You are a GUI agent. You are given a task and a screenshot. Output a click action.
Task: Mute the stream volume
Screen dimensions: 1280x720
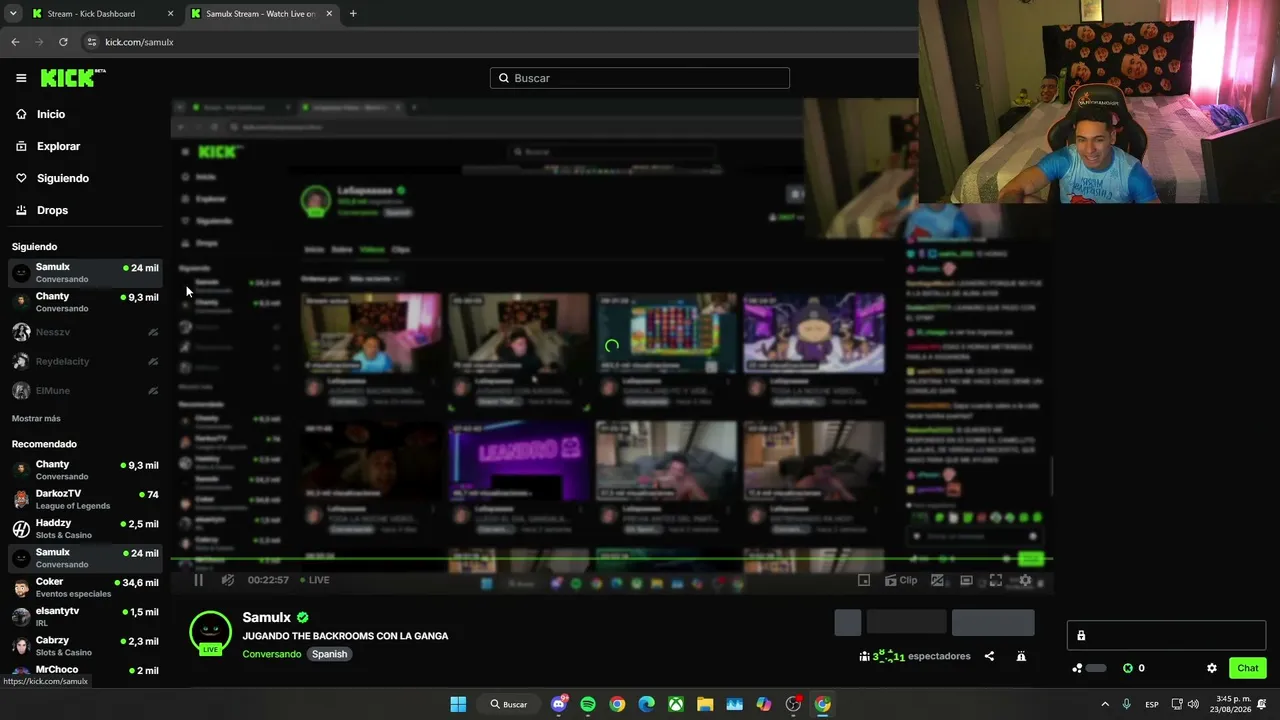[x=228, y=580]
